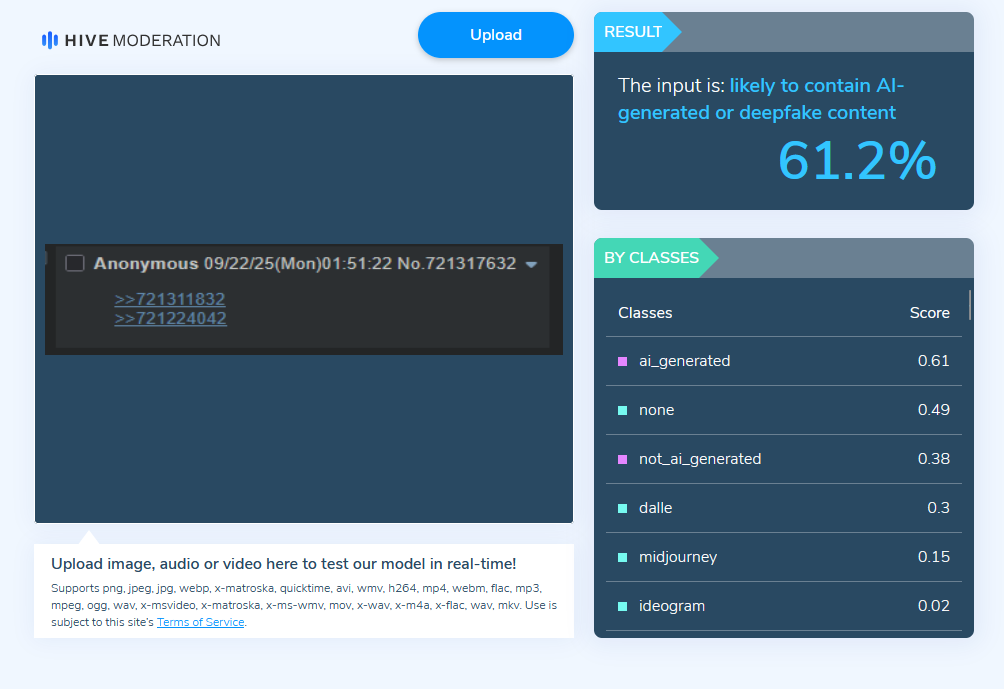Tick the checkbox beside Anonymous post
Viewport: 1004px width, 689px height.
click(75, 263)
